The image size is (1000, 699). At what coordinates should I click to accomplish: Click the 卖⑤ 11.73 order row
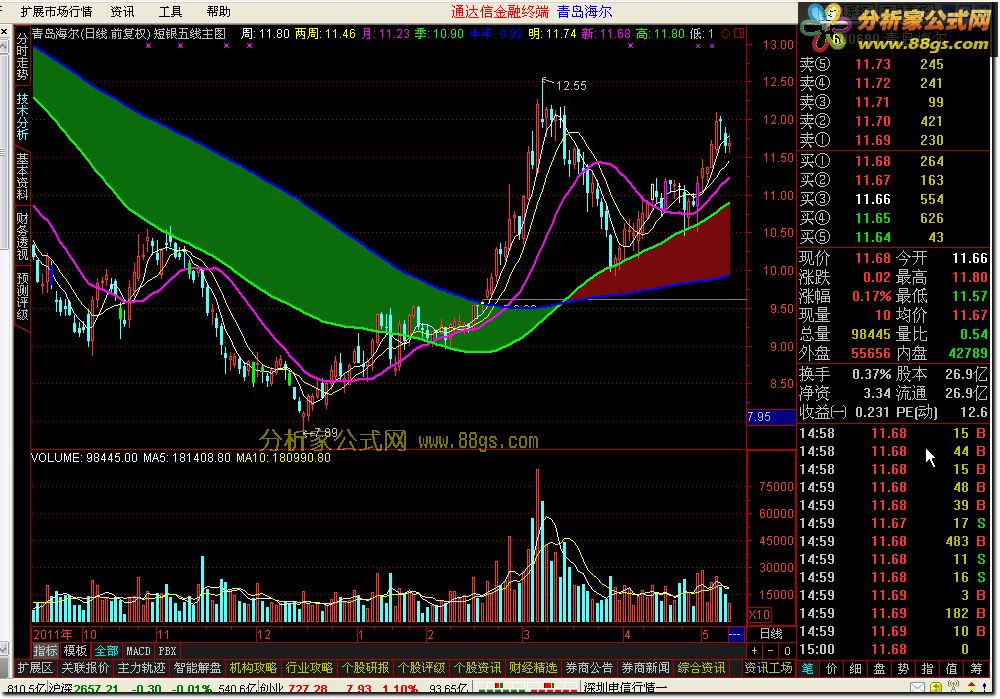click(x=893, y=64)
